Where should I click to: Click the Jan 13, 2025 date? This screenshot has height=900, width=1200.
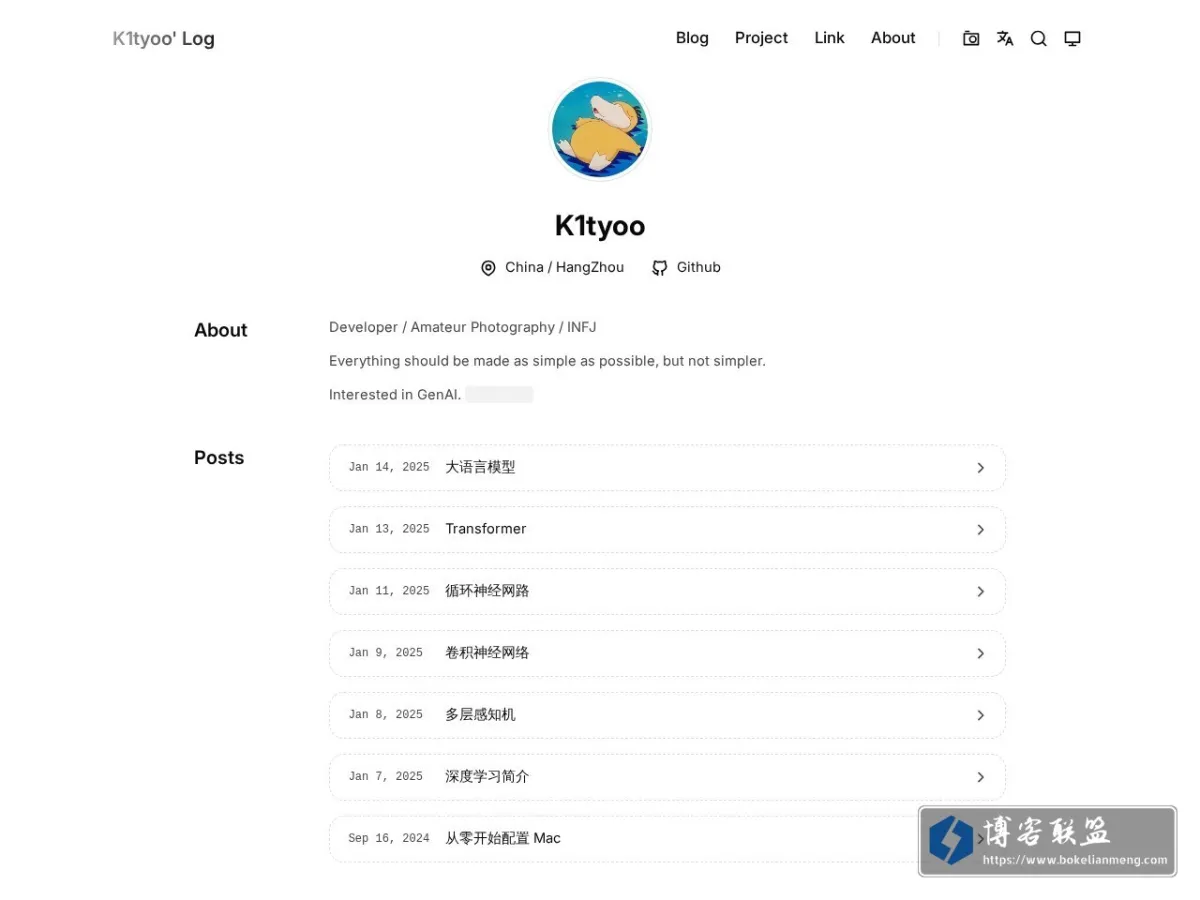[x=389, y=529]
